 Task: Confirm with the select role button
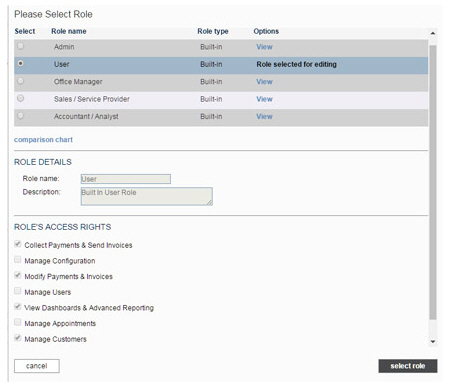tap(408, 366)
